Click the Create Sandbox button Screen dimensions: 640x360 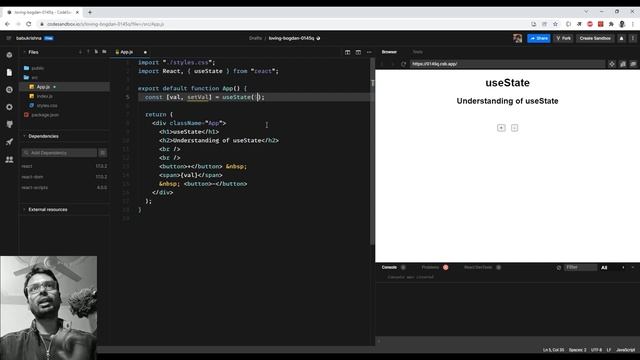click(x=595, y=38)
